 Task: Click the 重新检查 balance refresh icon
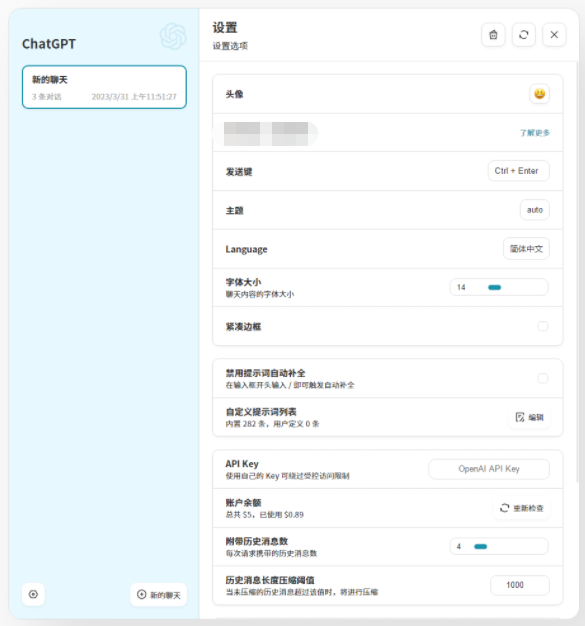pyautogui.click(x=505, y=508)
